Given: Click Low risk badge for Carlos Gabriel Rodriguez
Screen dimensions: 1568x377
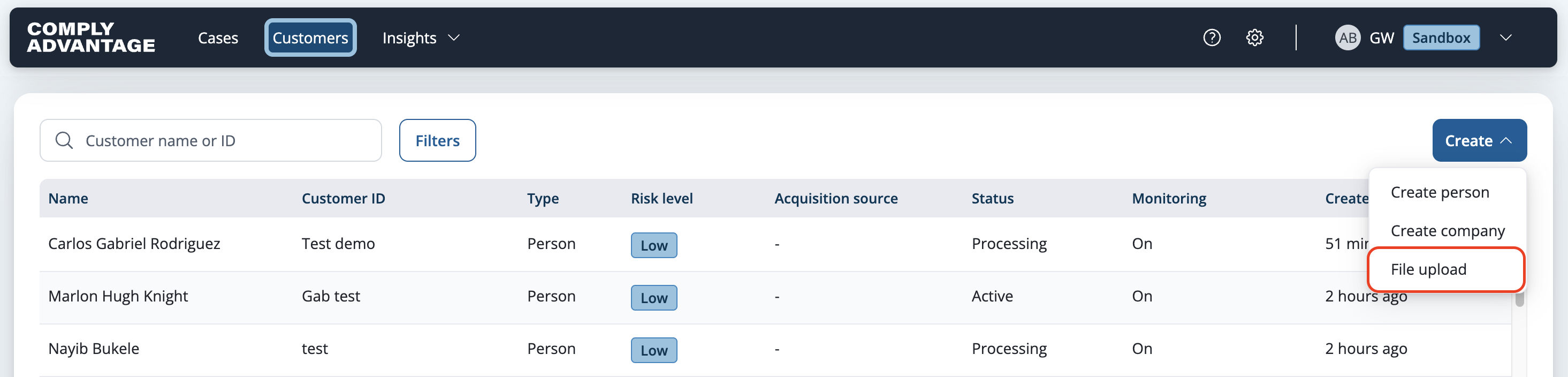Looking at the screenshot, I should [654, 245].
